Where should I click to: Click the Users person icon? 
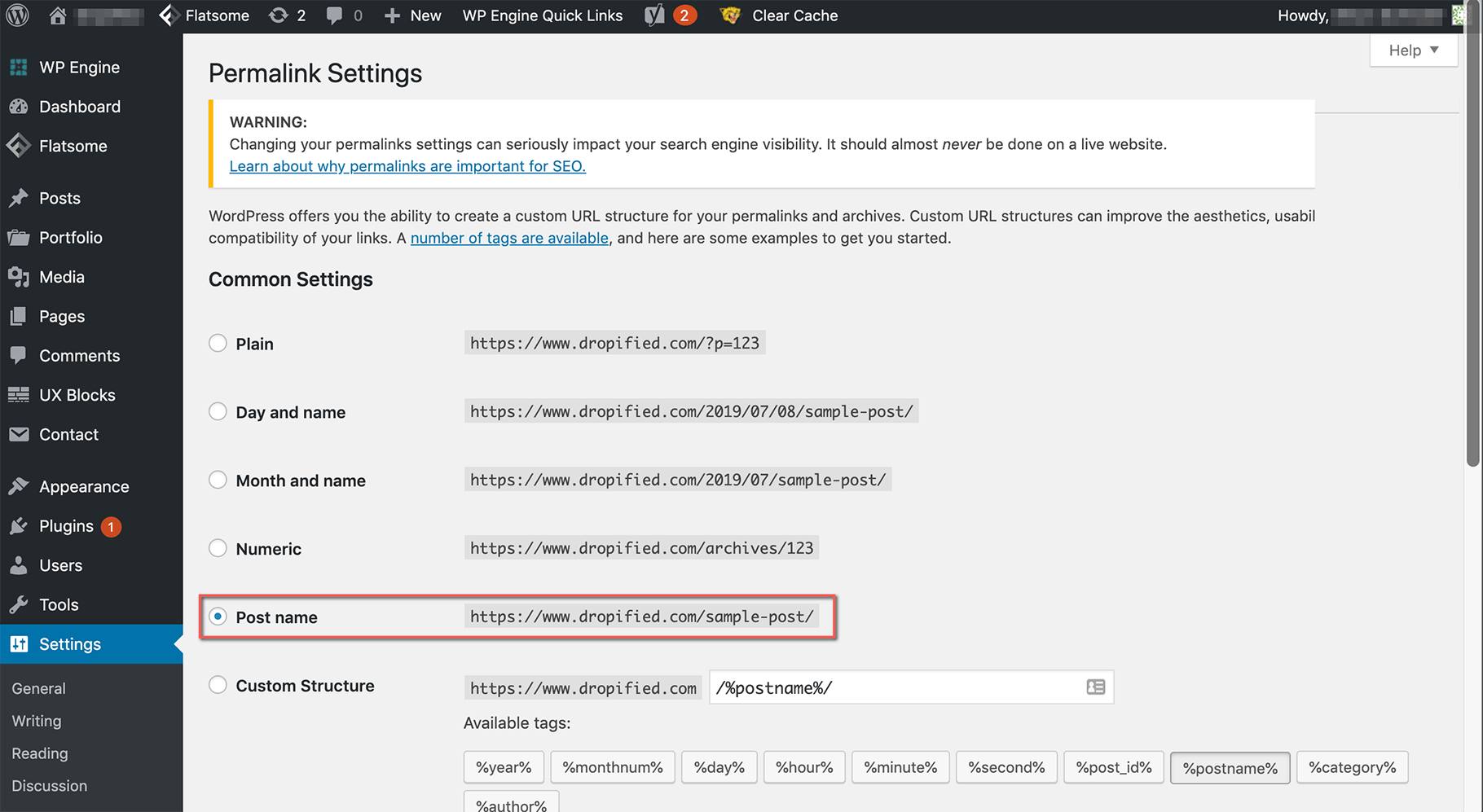point(19,565)
